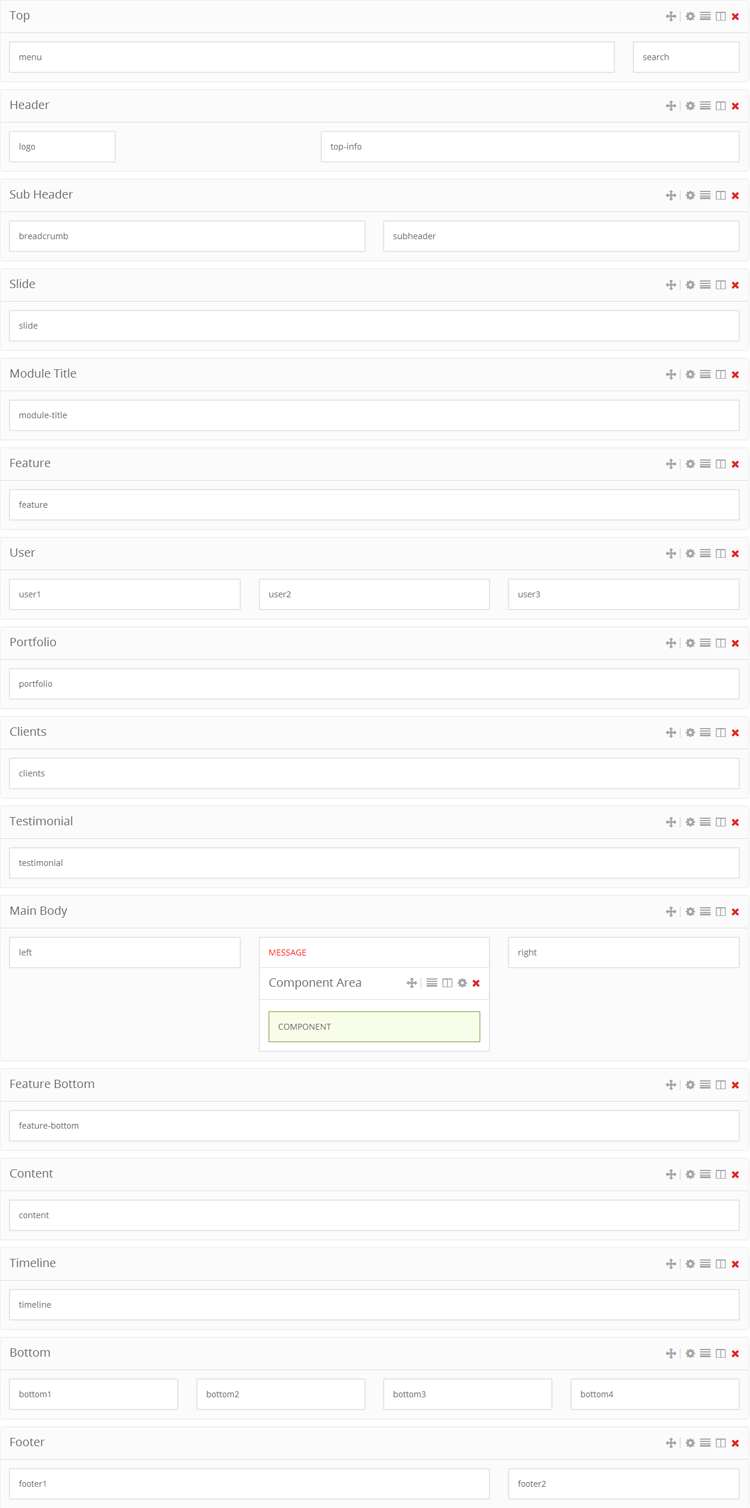Click the green COMPONENT block
The height and width of the screenshot is (1508, 750).
pyautogui.click(x=373, y=1027)
